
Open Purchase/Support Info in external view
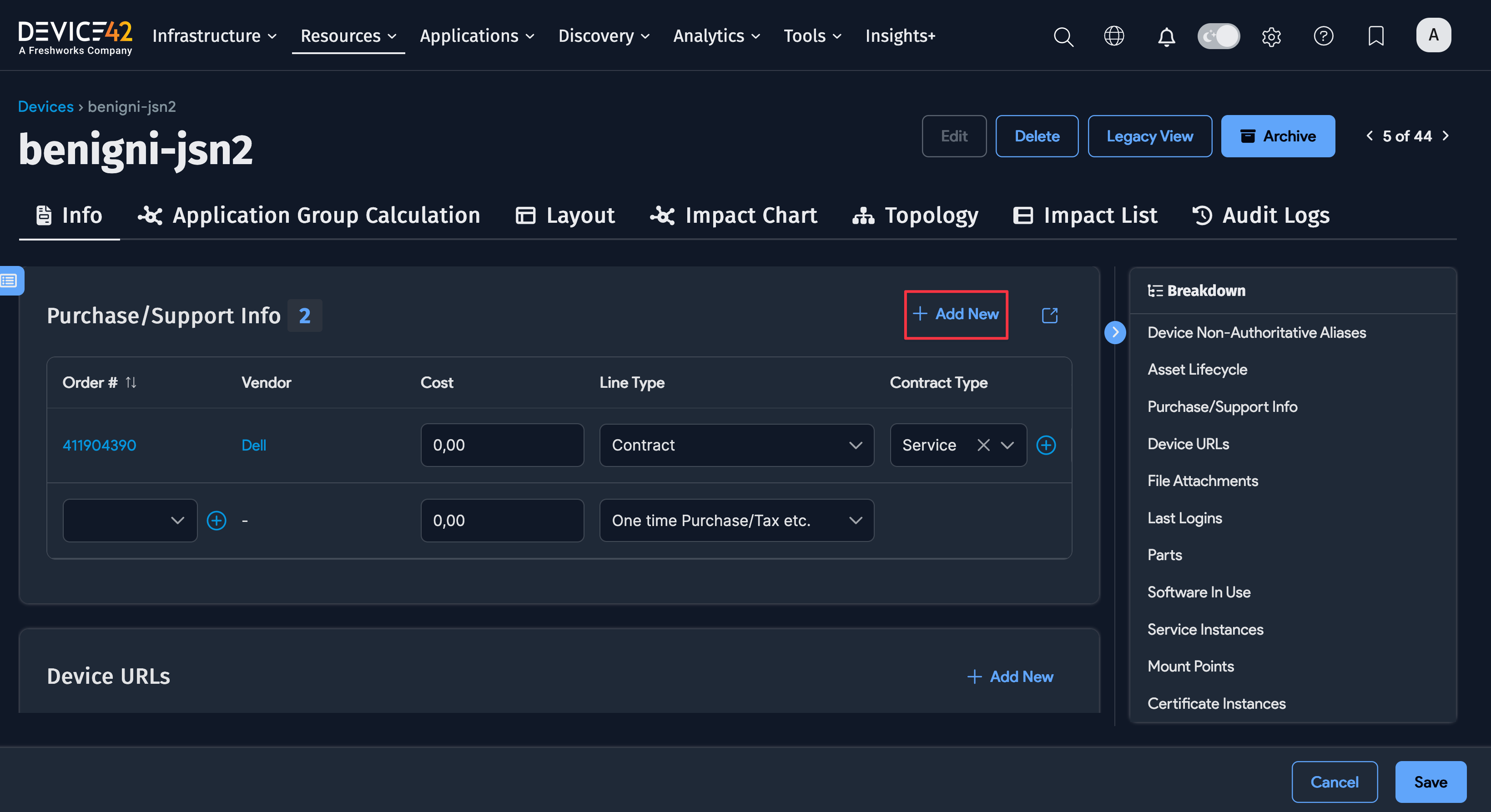[x=1049, y=315]
